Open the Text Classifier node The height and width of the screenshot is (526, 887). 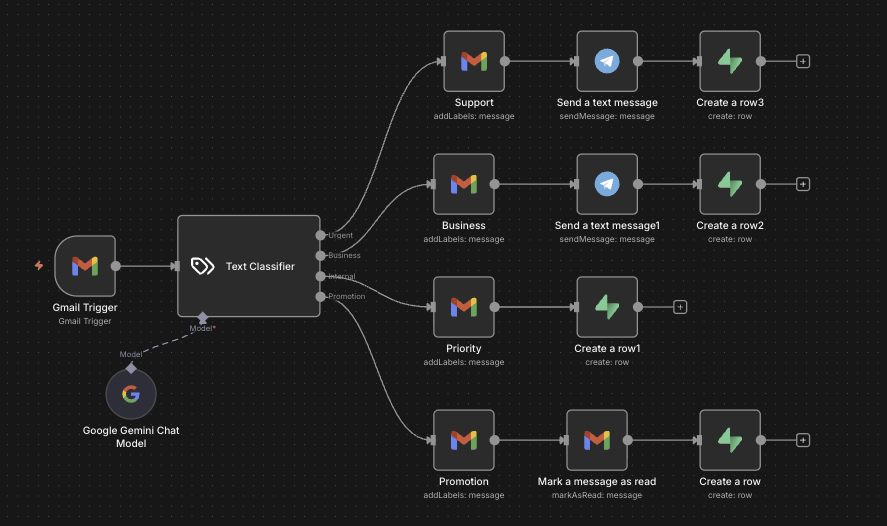tap(249, 266)
